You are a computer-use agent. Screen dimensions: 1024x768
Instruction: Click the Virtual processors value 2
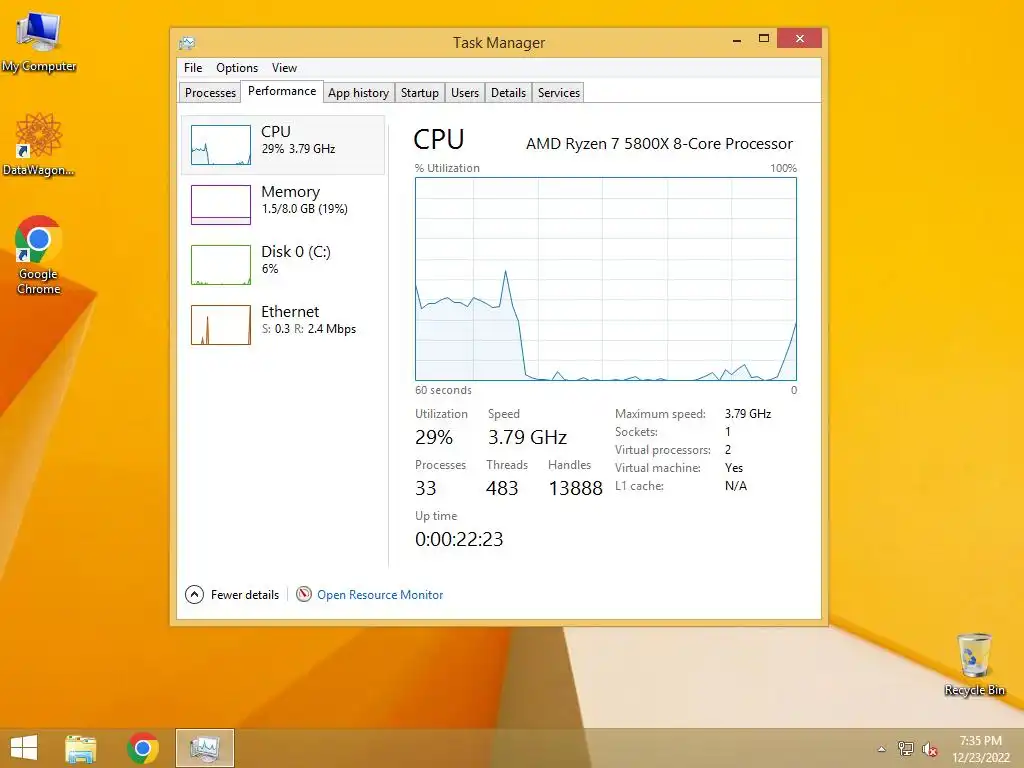pyautogui.click(x=728, y=450)
